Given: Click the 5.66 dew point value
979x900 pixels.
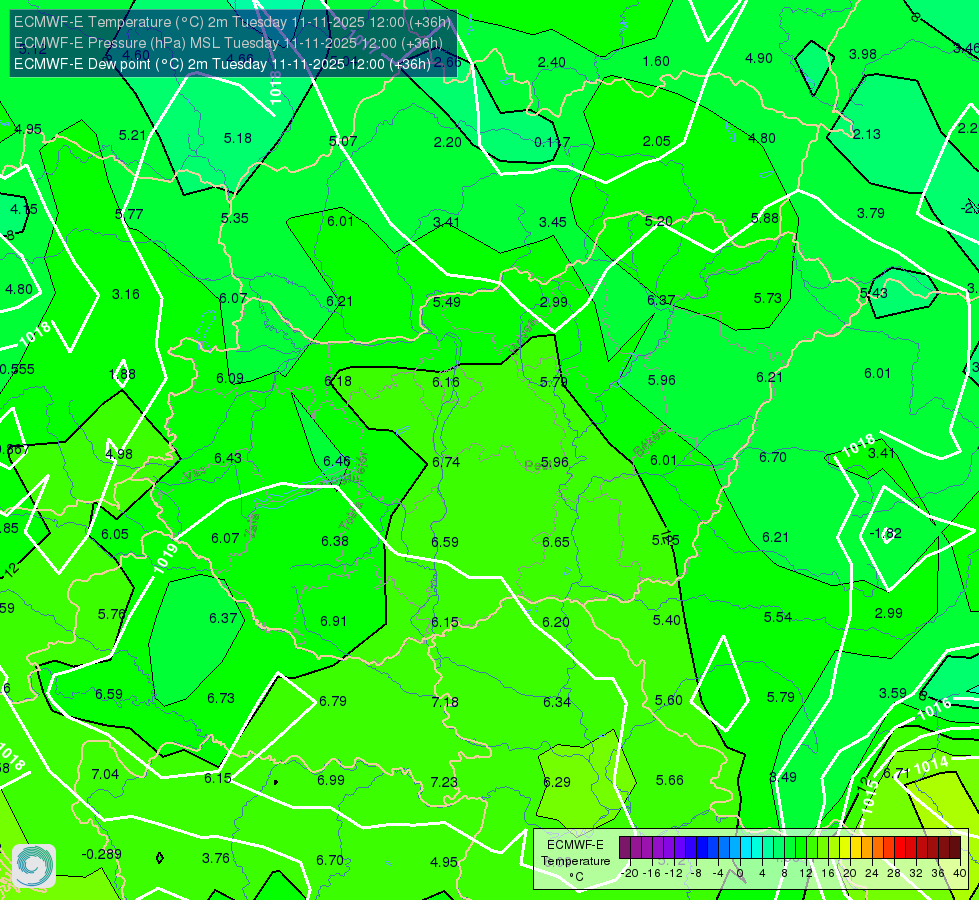Looking at the screenshot, I should 669,779.
